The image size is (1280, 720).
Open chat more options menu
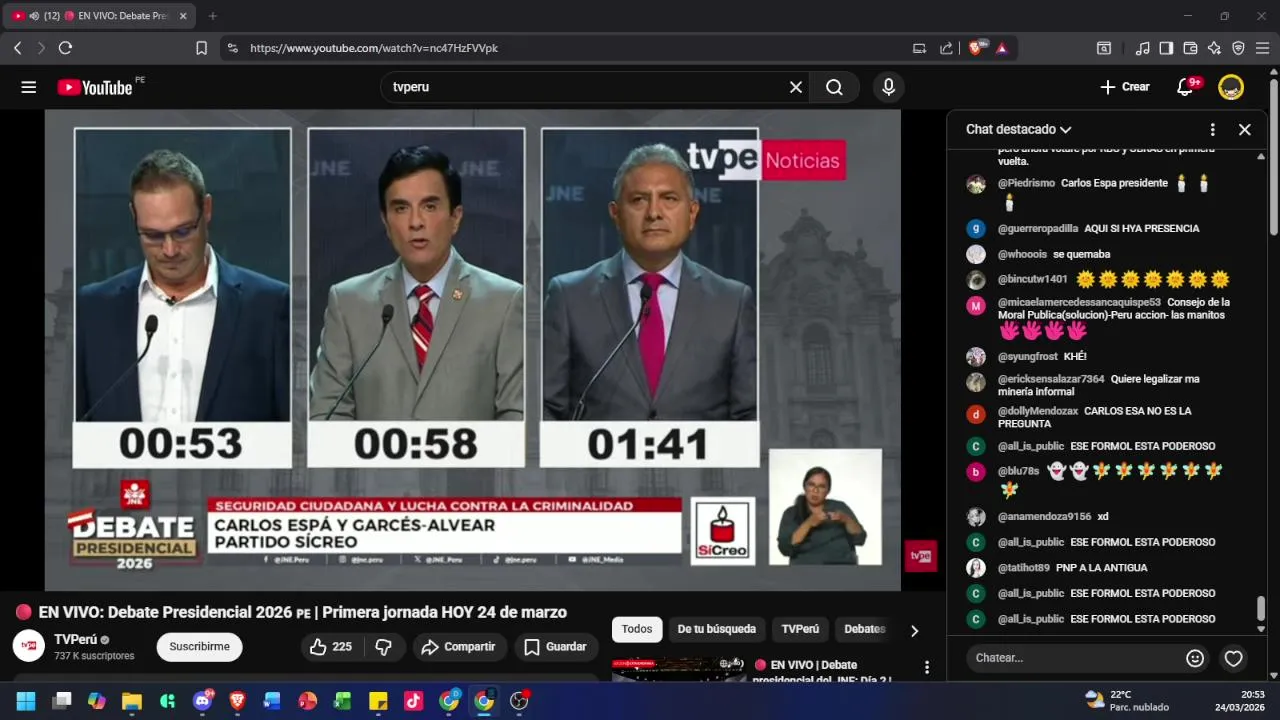tap(1212, 129)
